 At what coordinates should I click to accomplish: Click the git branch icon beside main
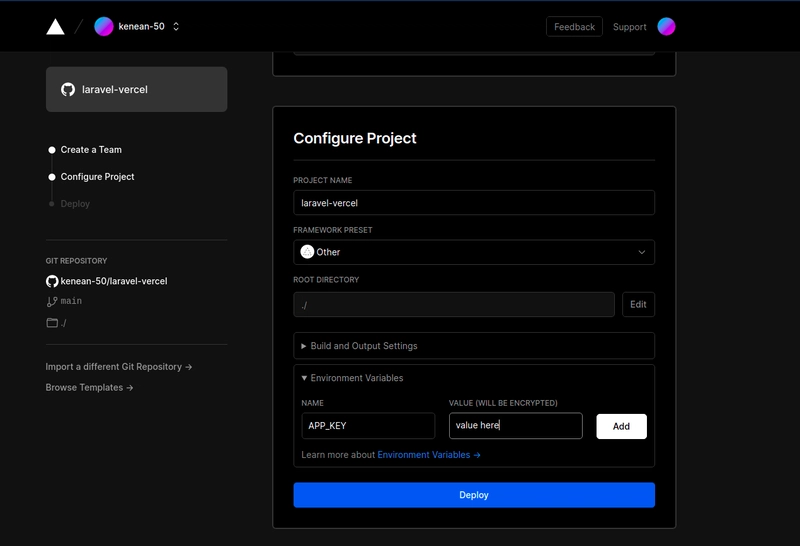pyautogui.click(x=52, y=302)
